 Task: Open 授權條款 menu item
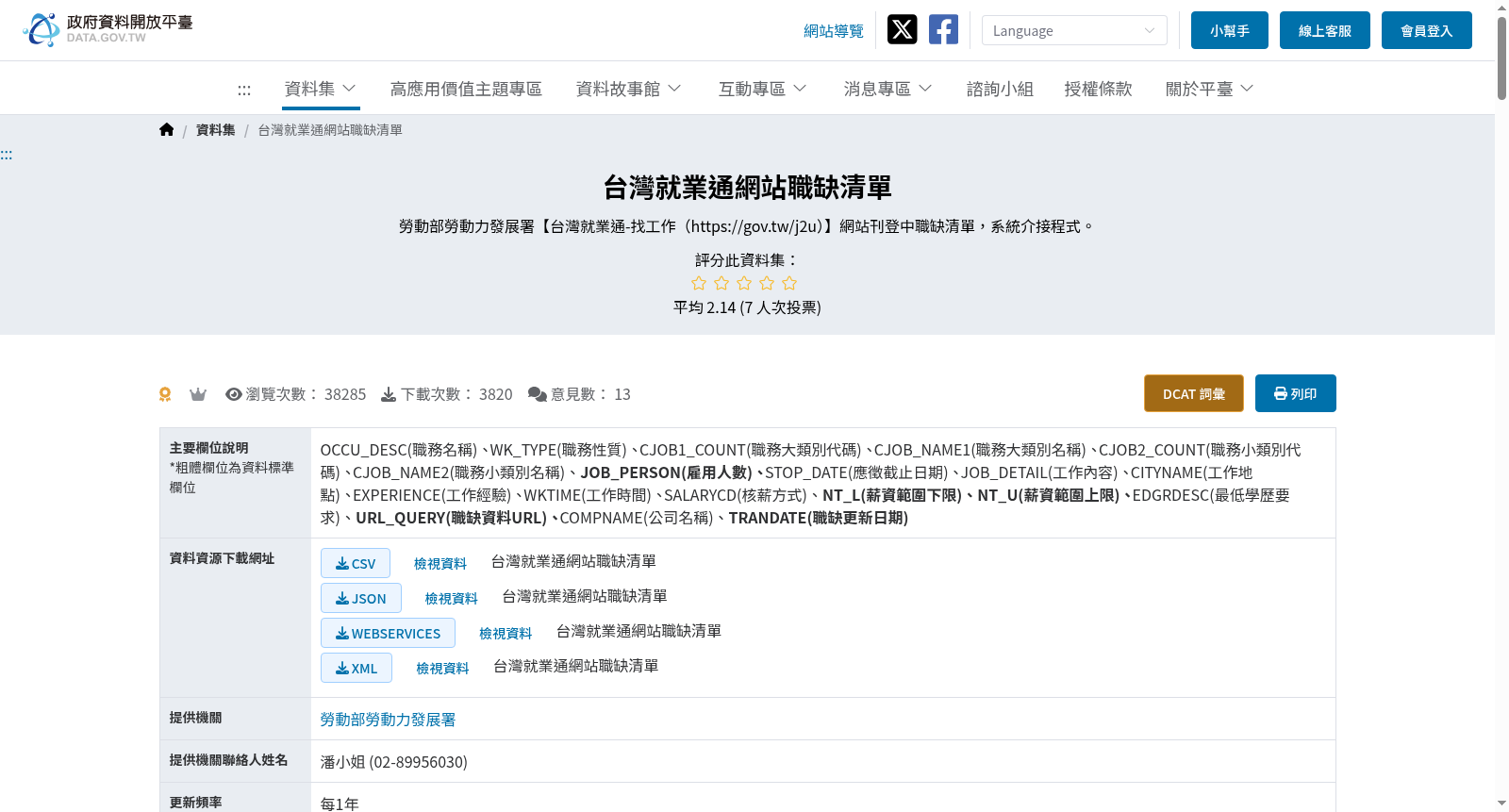(1098, 89)
